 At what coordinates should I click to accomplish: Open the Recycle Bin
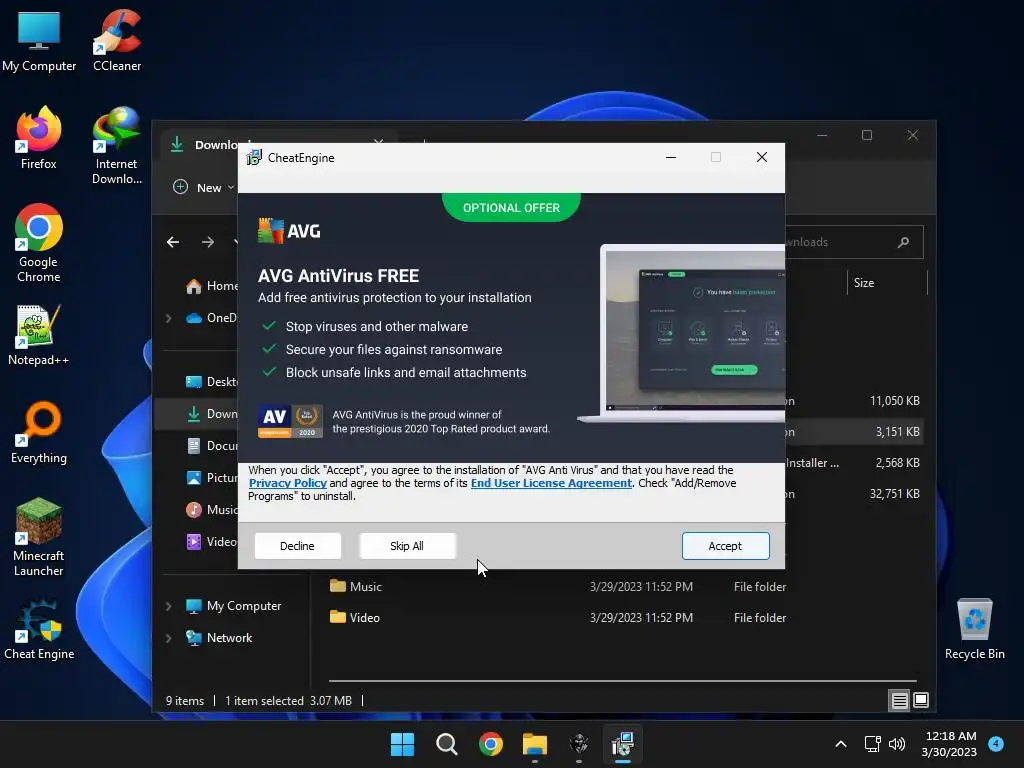coord(974,629)
